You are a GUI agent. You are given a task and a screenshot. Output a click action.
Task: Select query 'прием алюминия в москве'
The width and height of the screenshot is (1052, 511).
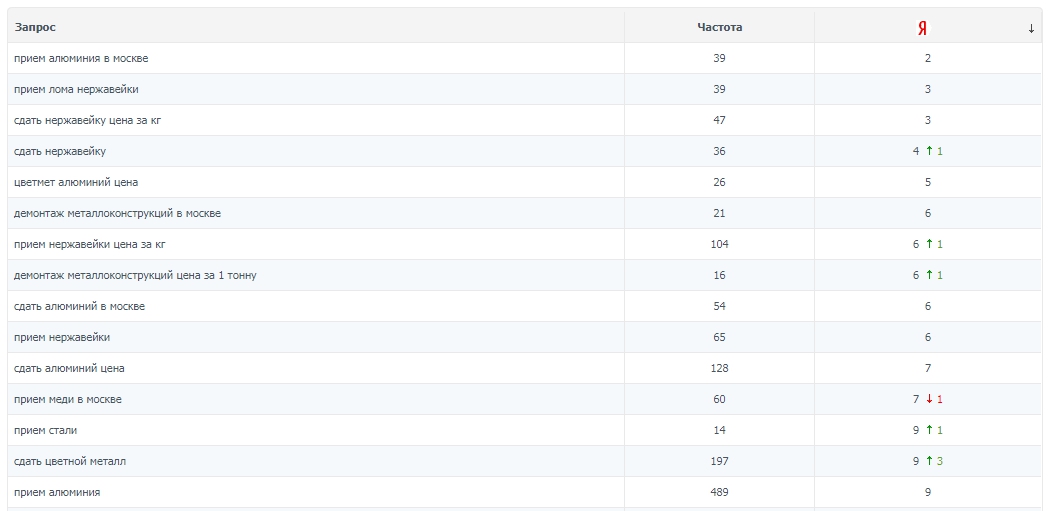[x=81, y=58]
